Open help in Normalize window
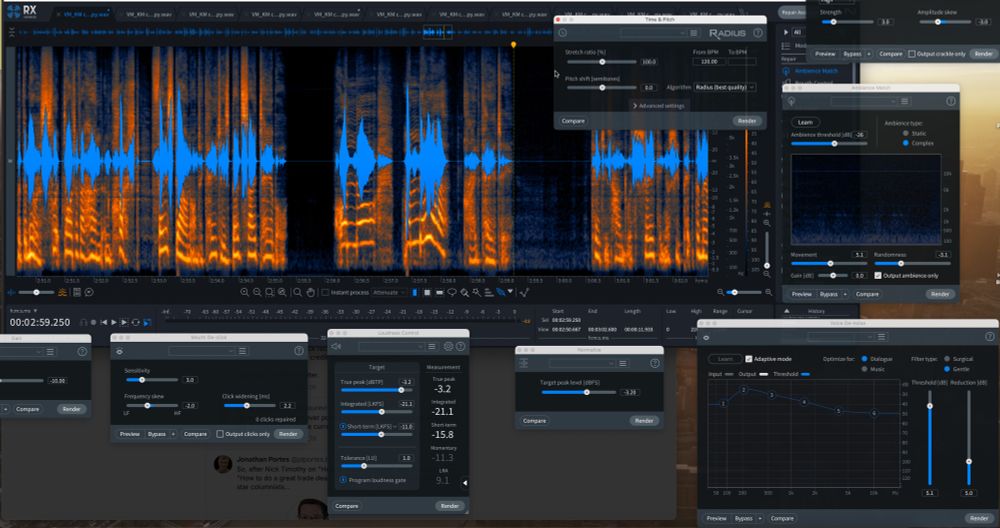The width and height of the screenshot is (1000, 528). tap(654, 363)
